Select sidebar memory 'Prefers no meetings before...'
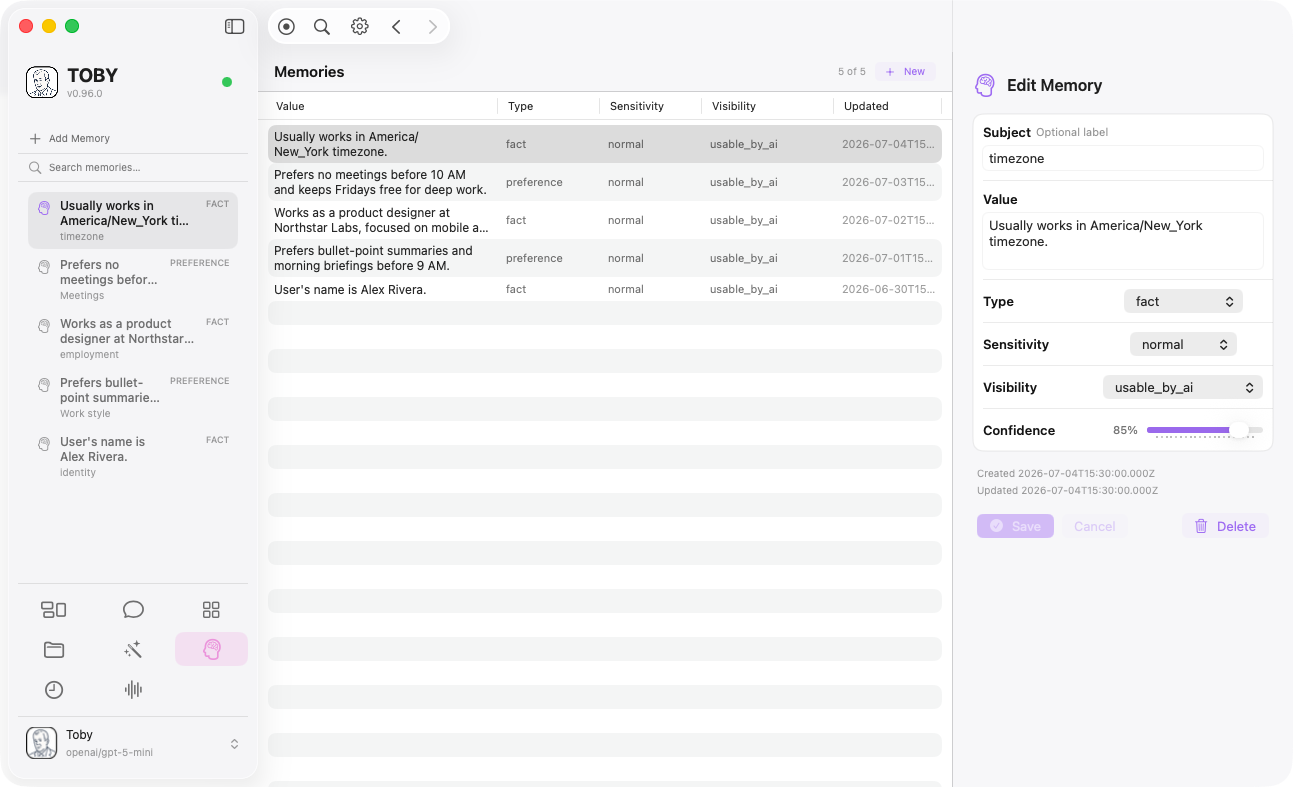Image resolution: width=1293 pixels, height=787 pixels. coord(133,279)
